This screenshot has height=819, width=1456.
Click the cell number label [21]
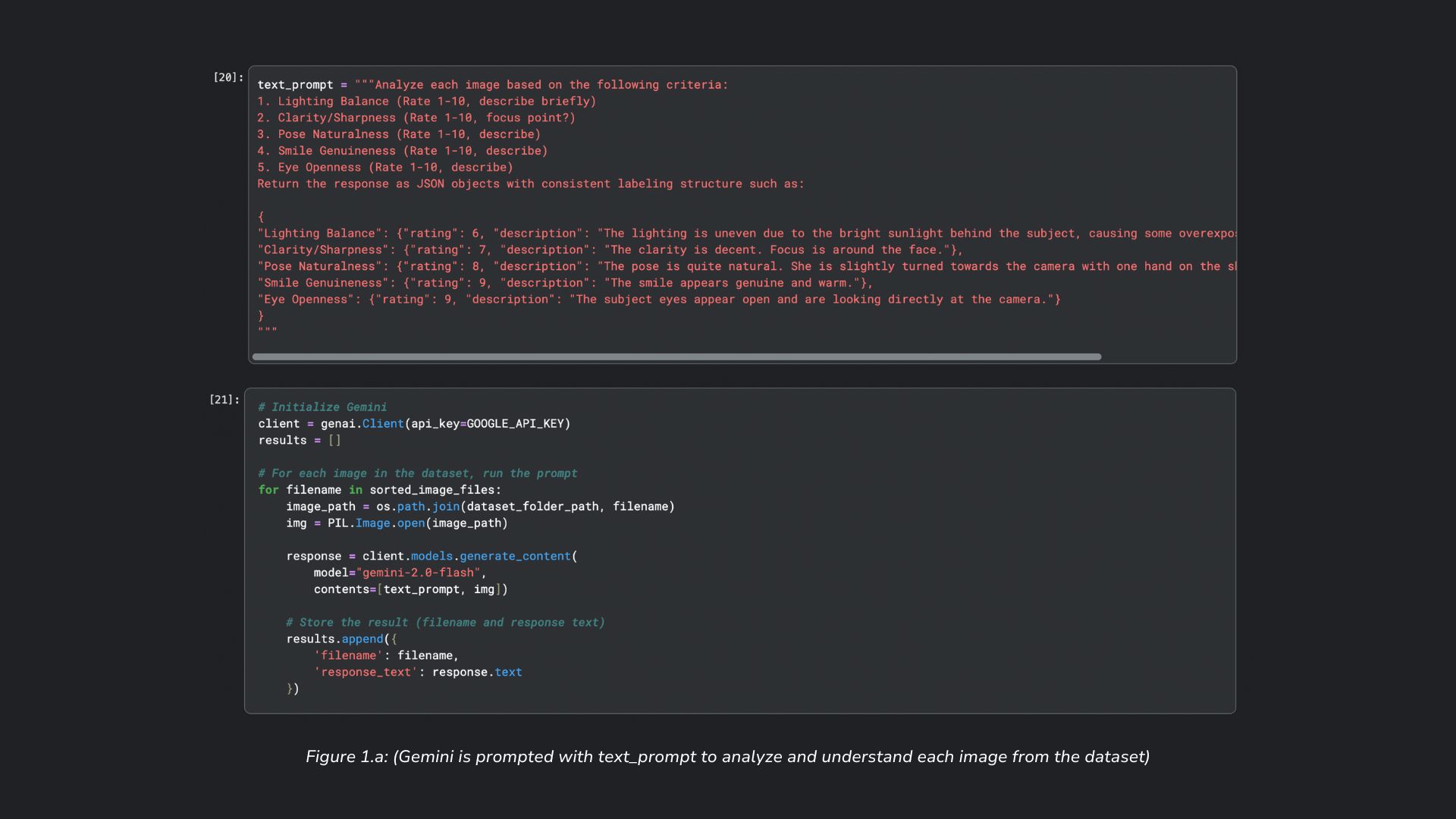tap(224, 400)
